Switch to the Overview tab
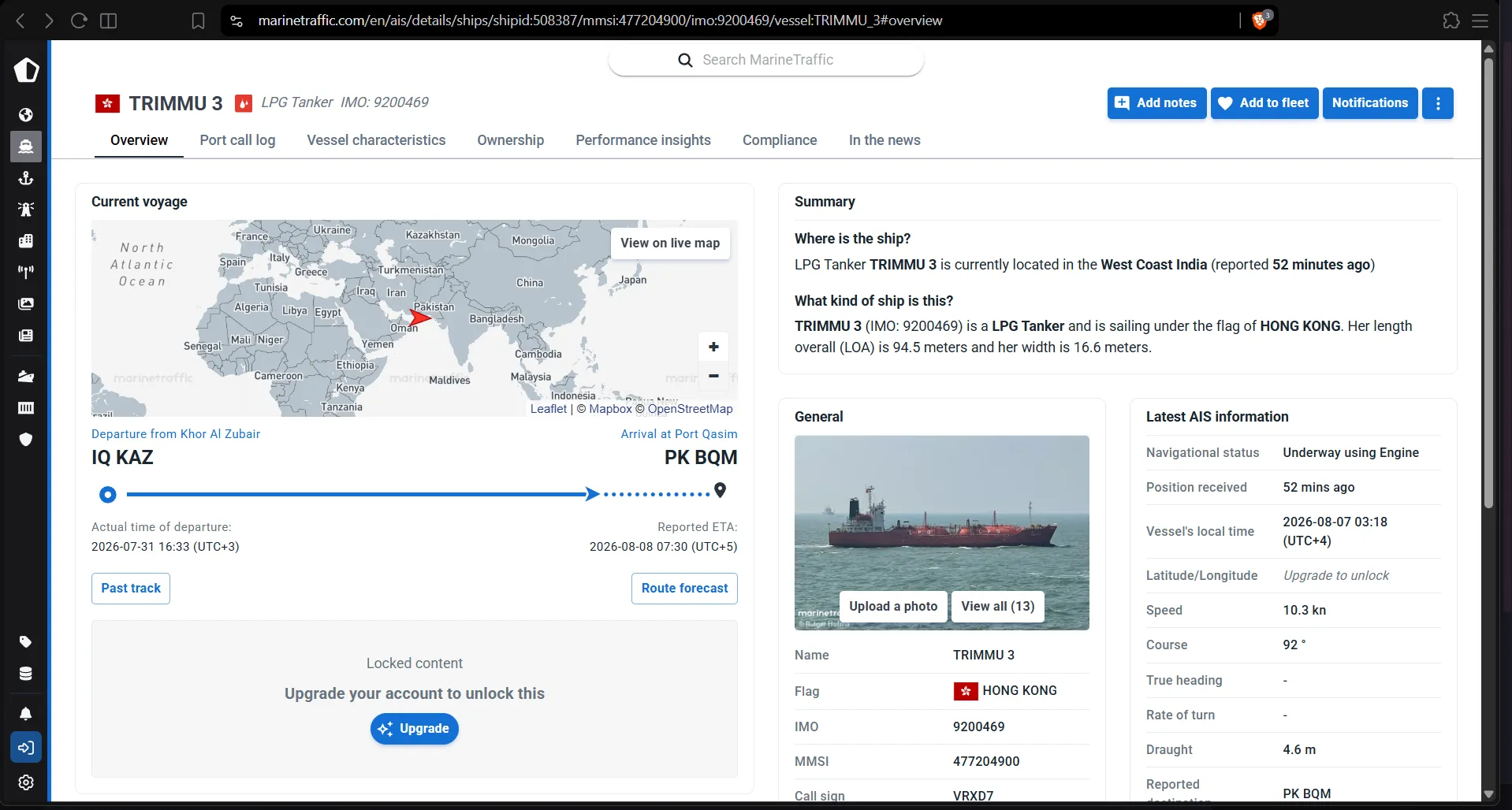Viewport: 1512px width, 810px height. click(139, 140)
